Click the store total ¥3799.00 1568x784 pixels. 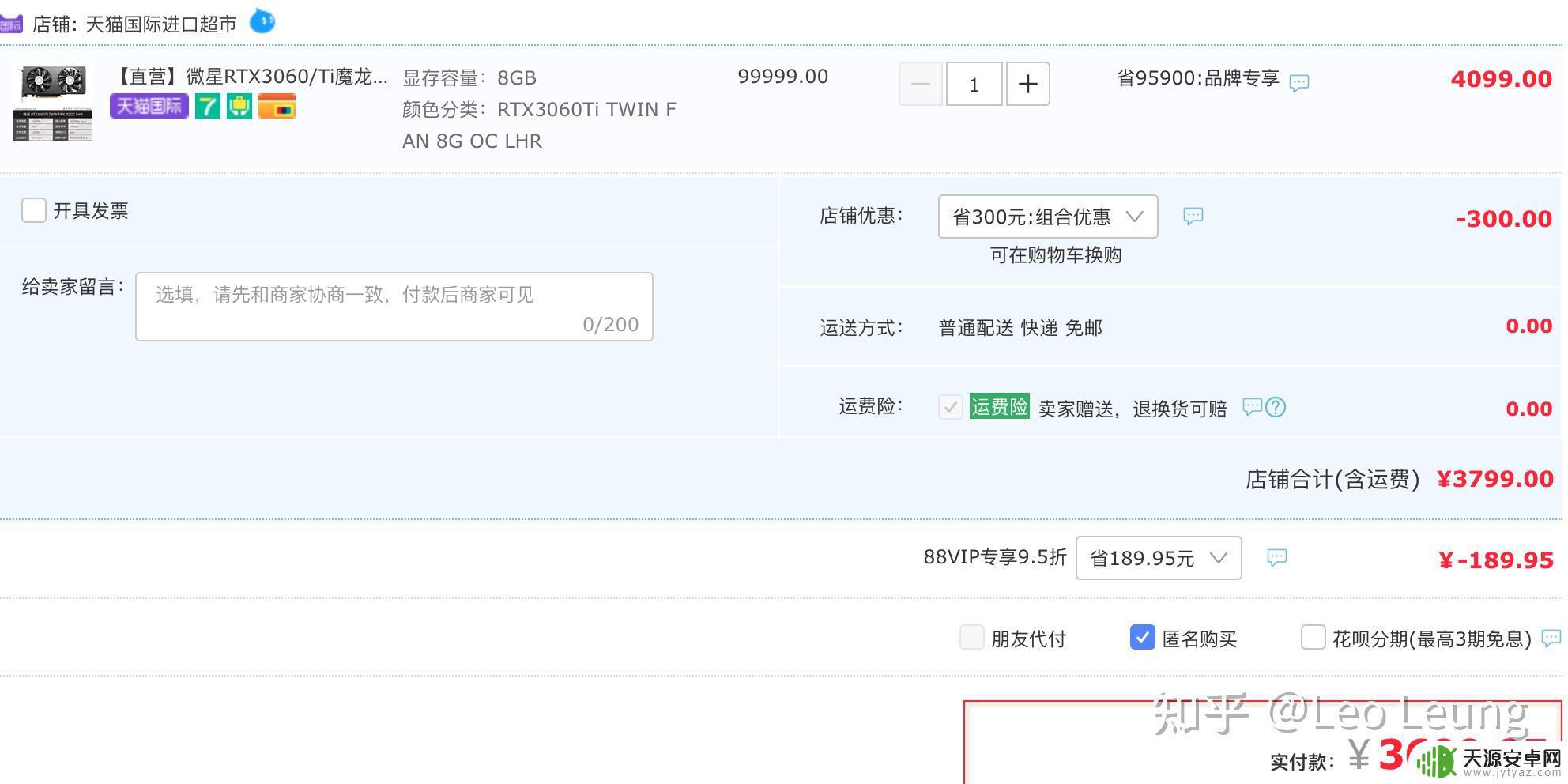click(x=1495, y=479)
